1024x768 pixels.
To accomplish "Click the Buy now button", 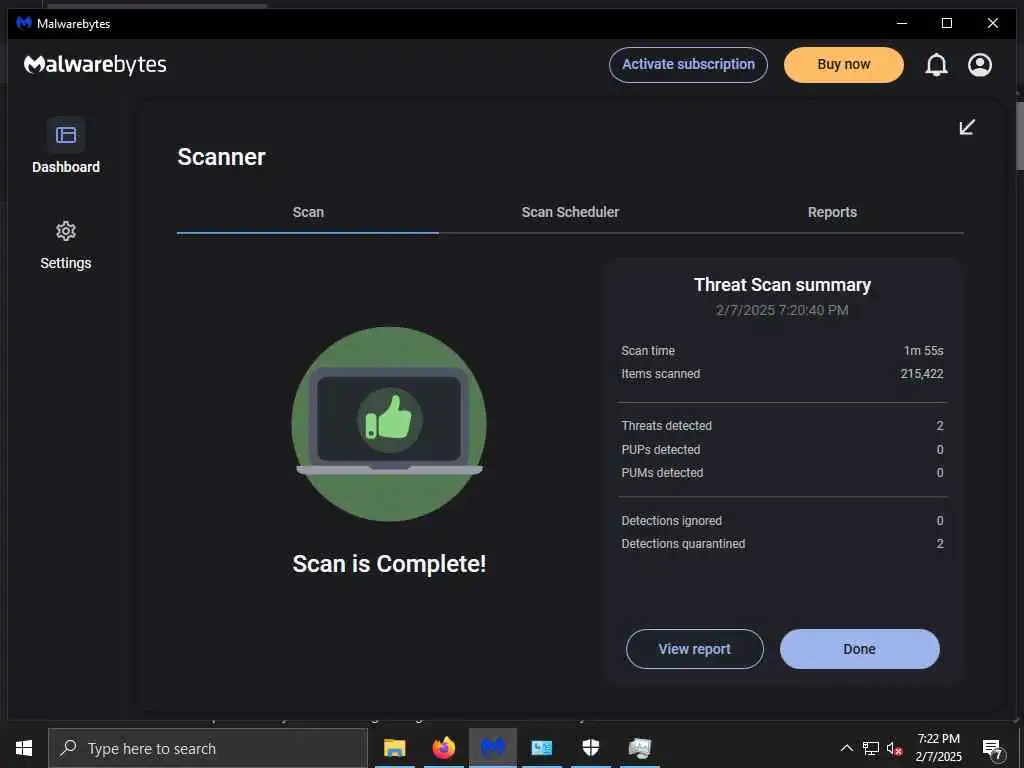I will click(x=844, y=65).
